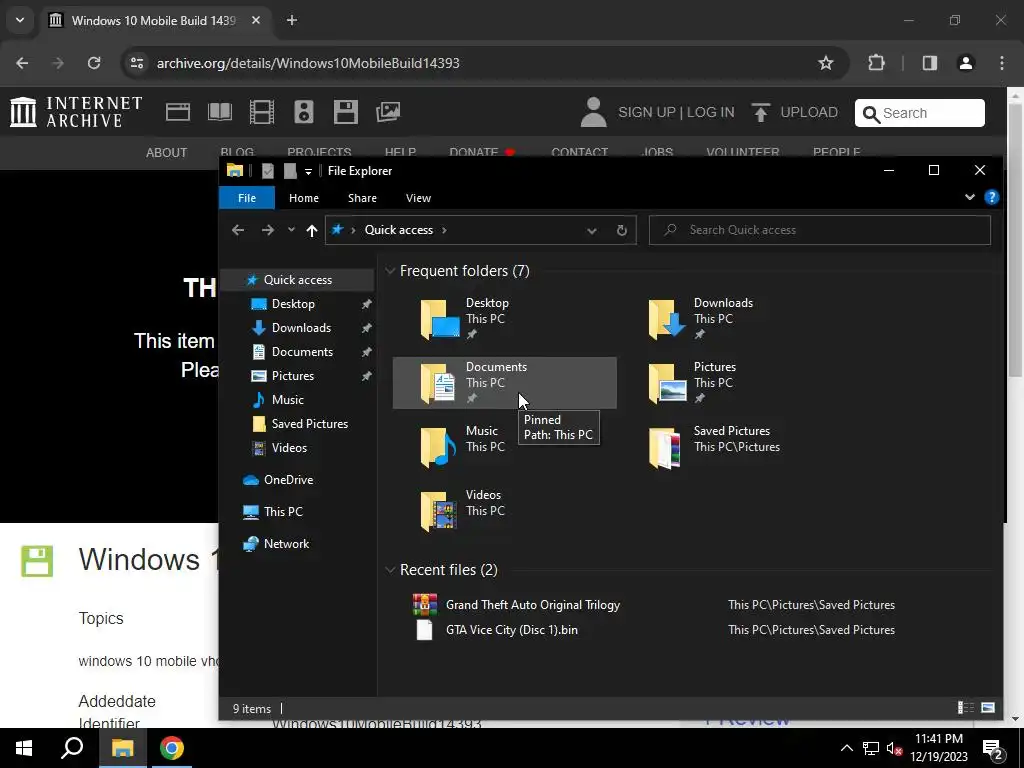Viewport: 1024px width, 768px height.
Task: Select Quick access in navigation pane
Action: (x=297, y=280)
